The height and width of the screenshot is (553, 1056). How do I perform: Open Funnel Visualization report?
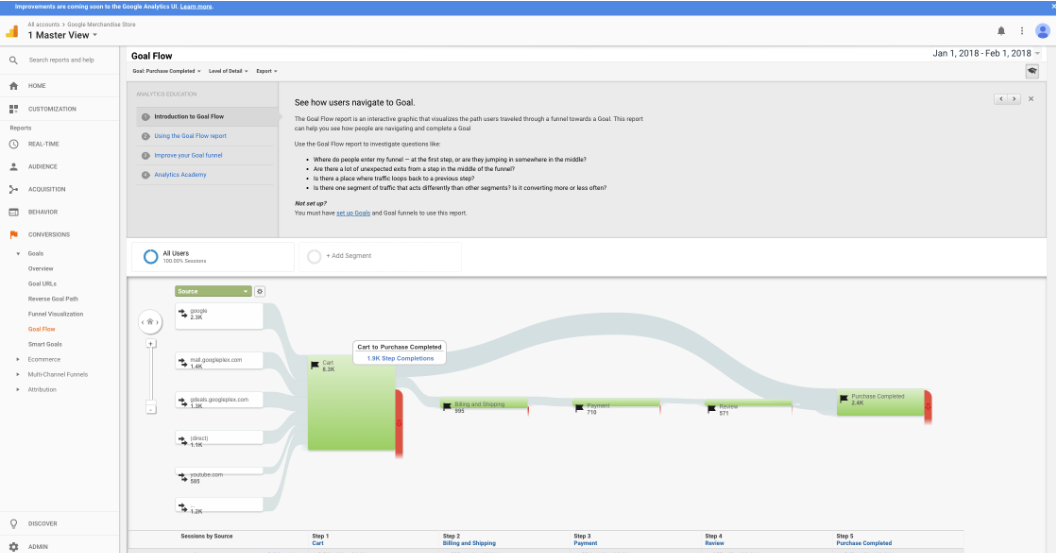[55, 314]
